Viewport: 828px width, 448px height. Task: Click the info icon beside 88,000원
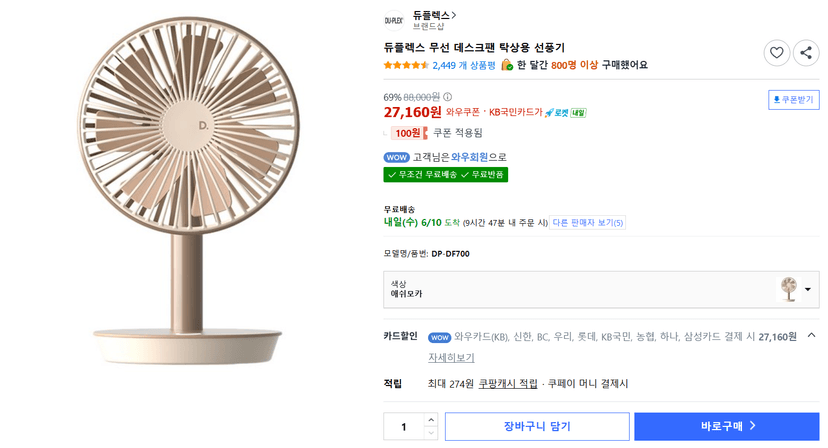click(x=448, y=97)
